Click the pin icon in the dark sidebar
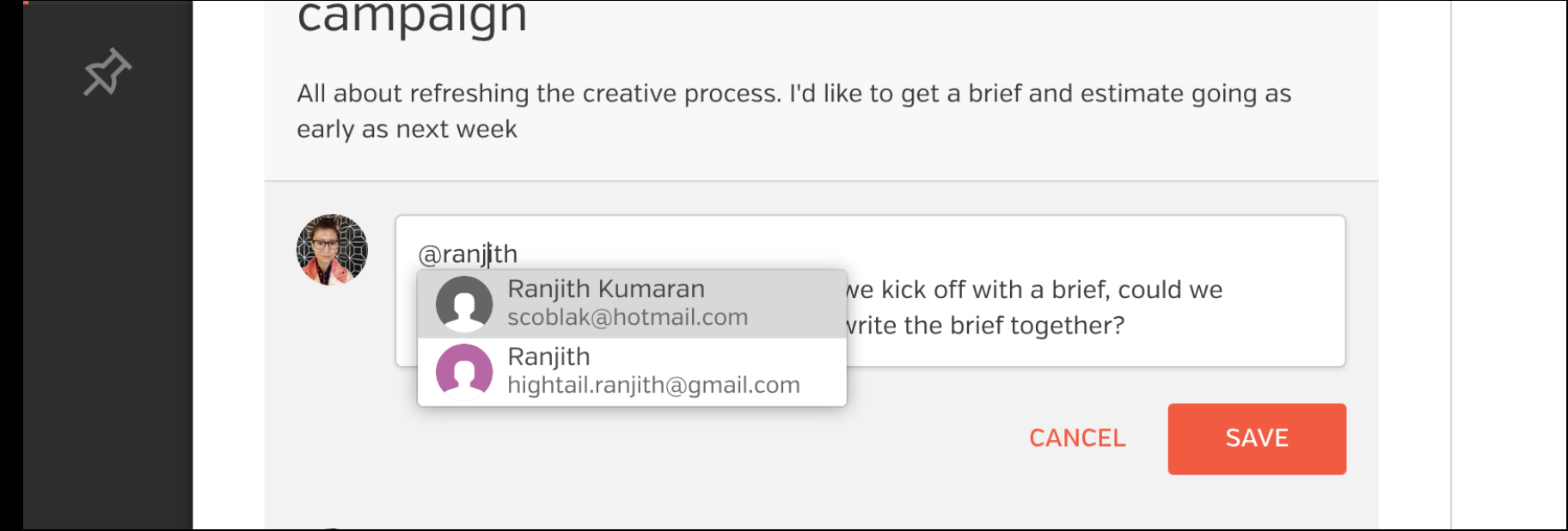Screen dimensions: 1568x531 107,72
